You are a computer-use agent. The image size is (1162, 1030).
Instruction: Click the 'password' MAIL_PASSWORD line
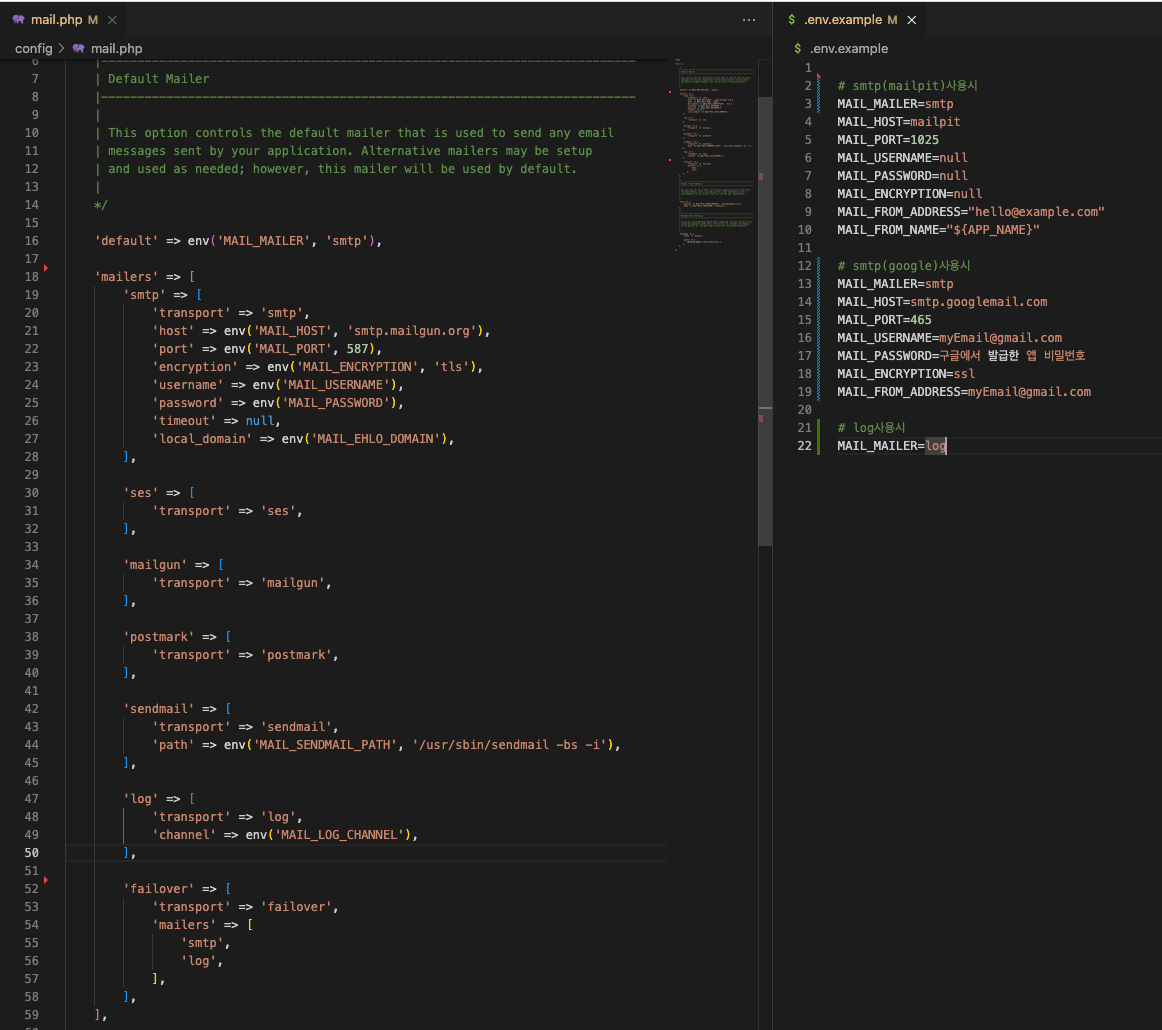(278, 403)
